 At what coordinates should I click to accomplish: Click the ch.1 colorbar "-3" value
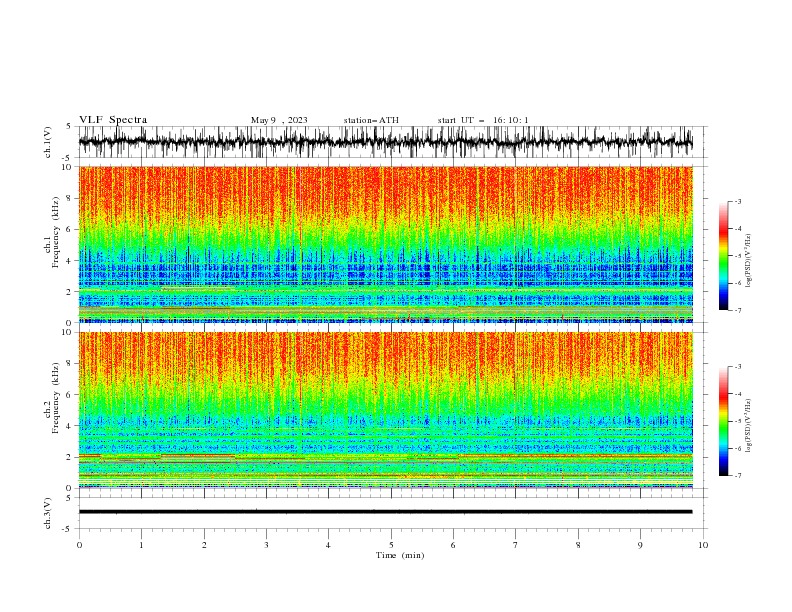(738, 201)
